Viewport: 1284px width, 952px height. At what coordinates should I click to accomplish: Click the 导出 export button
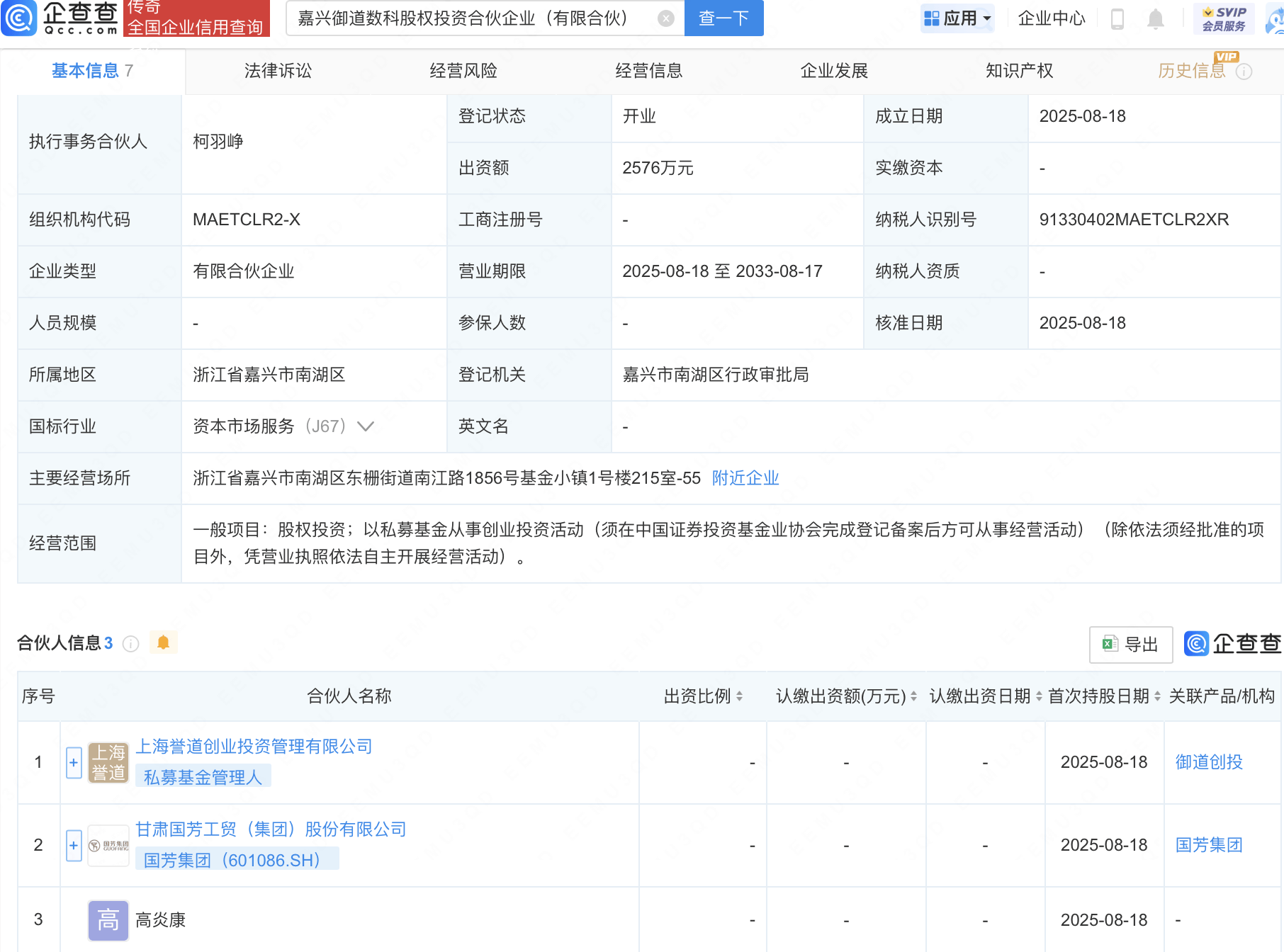click(x=1131, y=645)
